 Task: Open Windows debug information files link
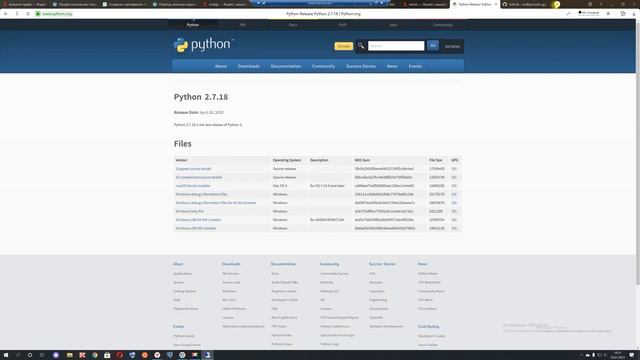tap(202, 194)
